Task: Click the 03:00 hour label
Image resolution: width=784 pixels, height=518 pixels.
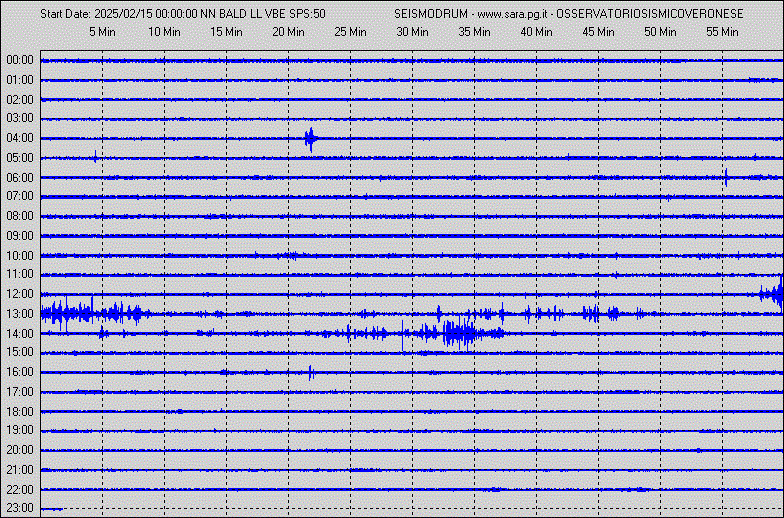Action: click(20, 118)
